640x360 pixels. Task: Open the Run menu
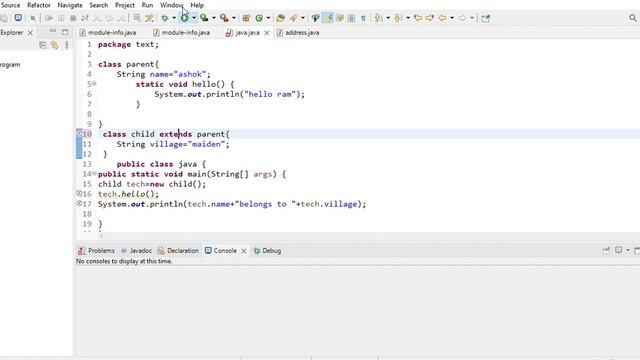pos(147,5)
